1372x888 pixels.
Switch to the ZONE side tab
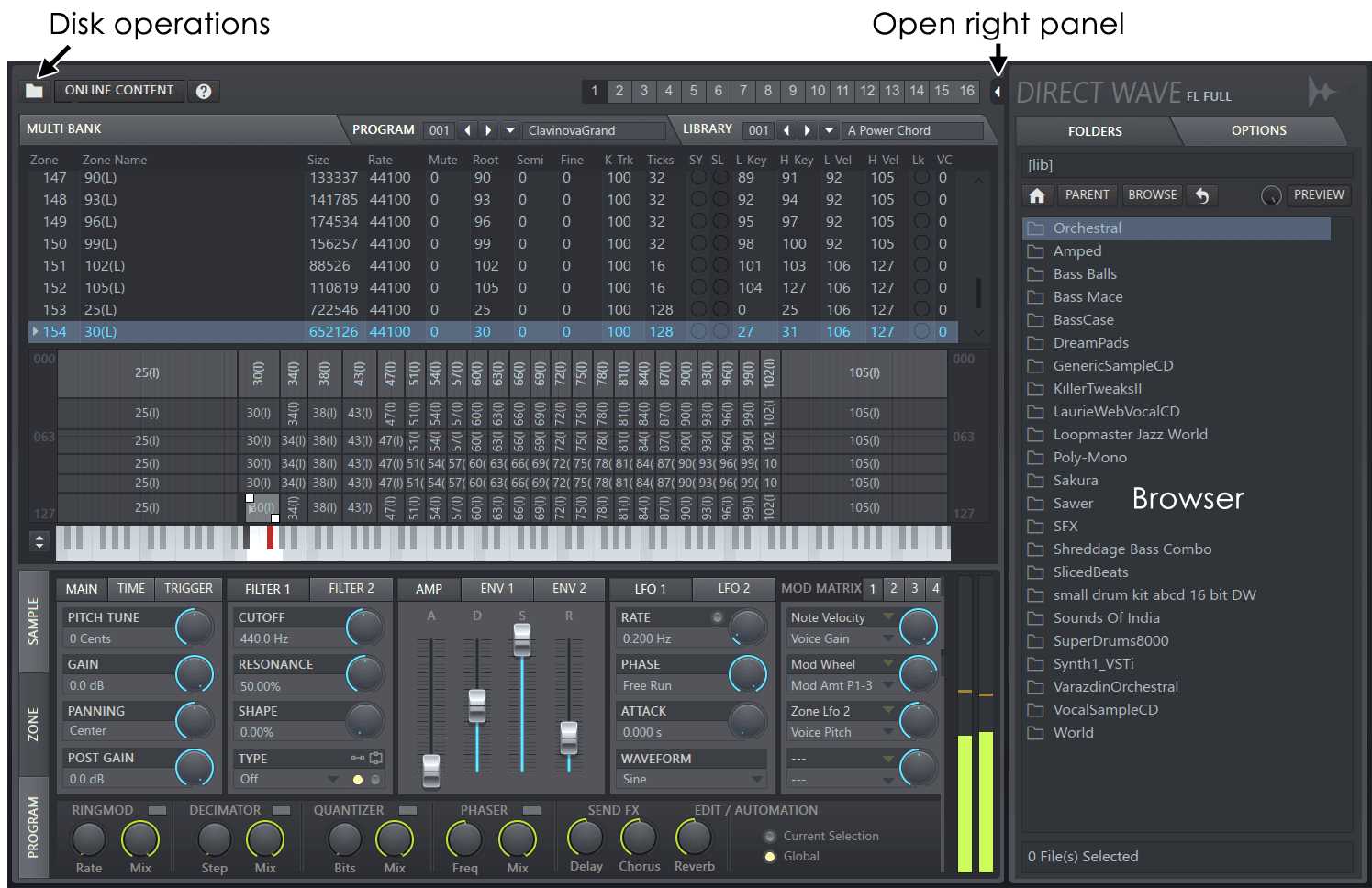pyautogui.click(x=33, y=724)
